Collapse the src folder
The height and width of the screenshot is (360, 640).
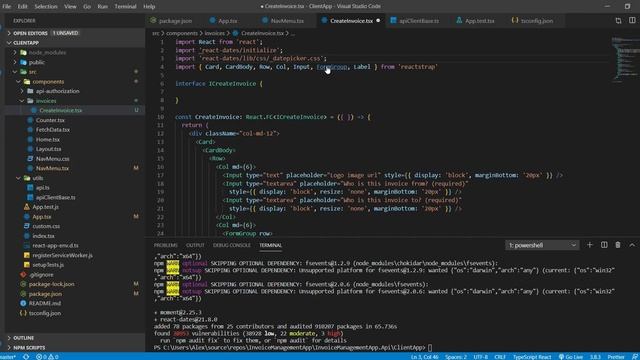pyautogui.click(x=32, y=72)
